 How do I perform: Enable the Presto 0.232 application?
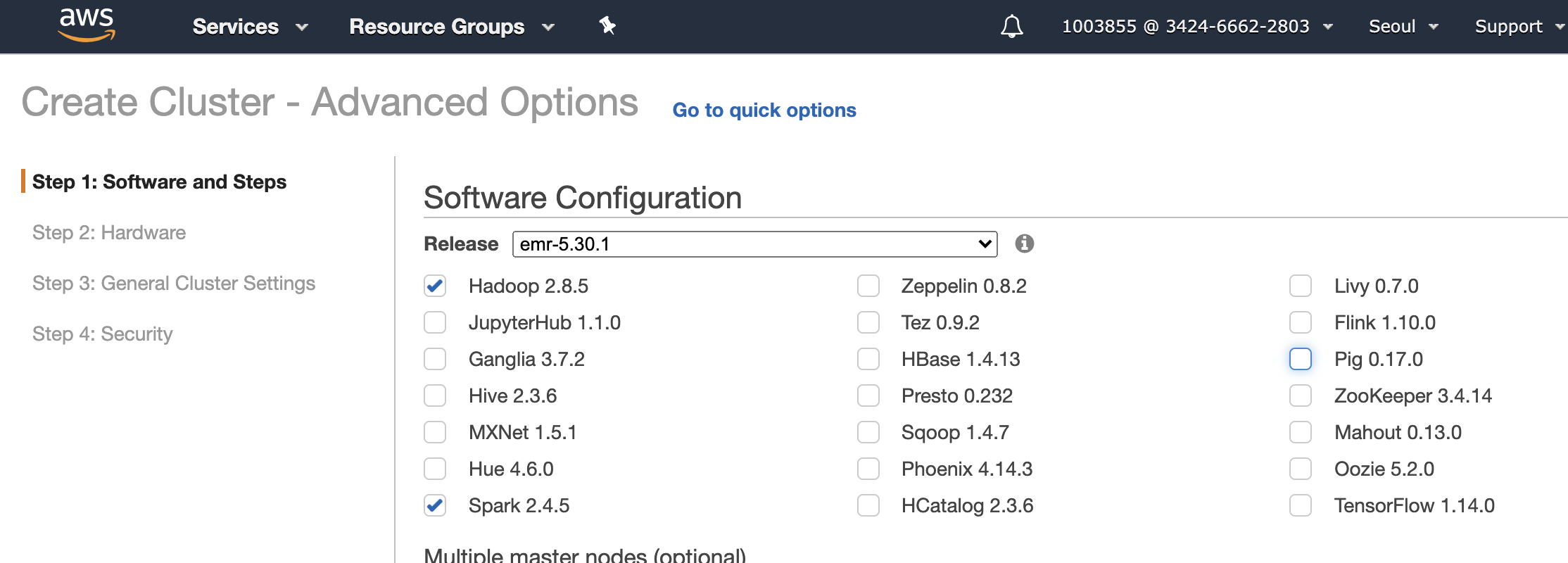868,396
